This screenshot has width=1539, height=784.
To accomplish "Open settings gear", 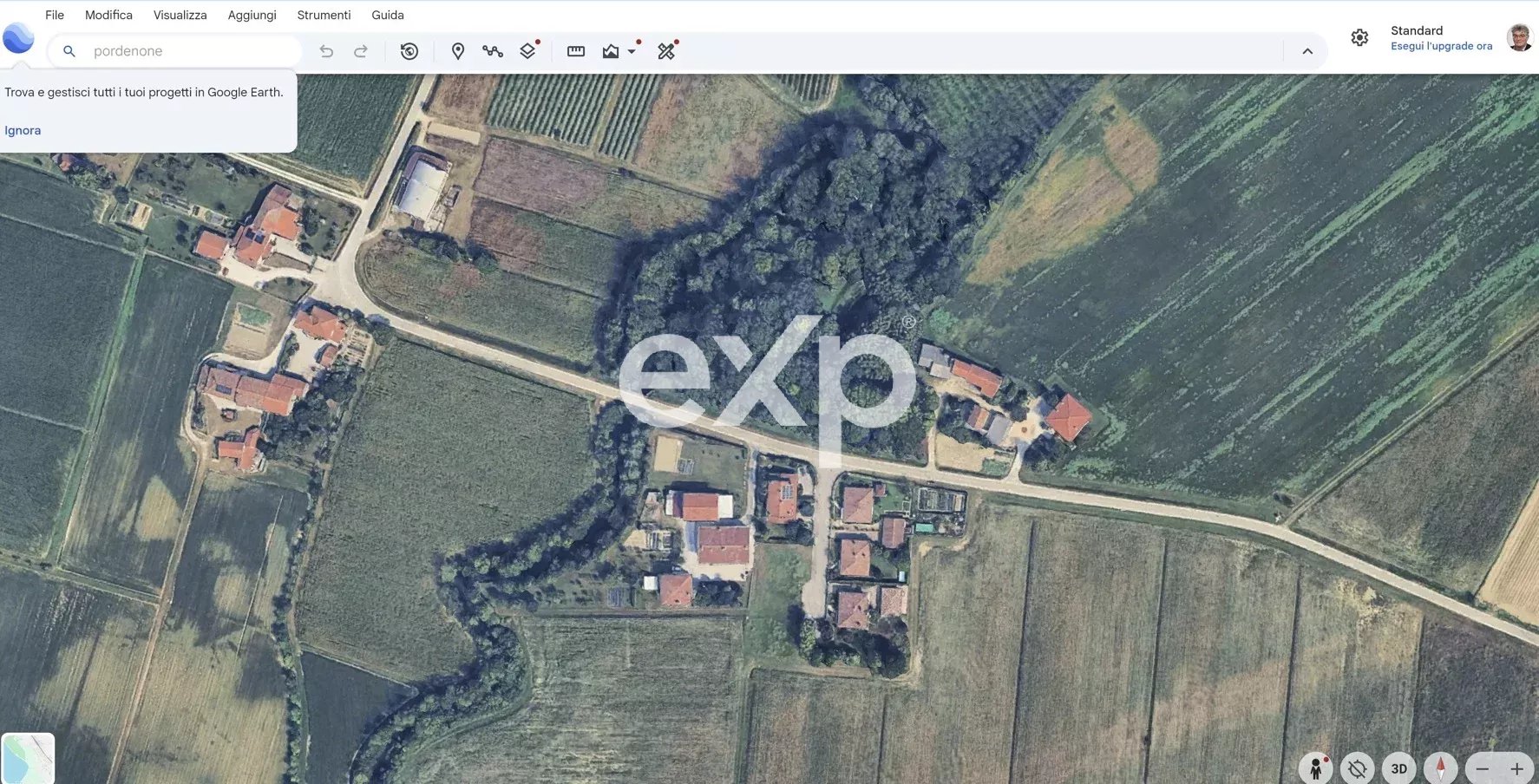I will (1359, 37).
